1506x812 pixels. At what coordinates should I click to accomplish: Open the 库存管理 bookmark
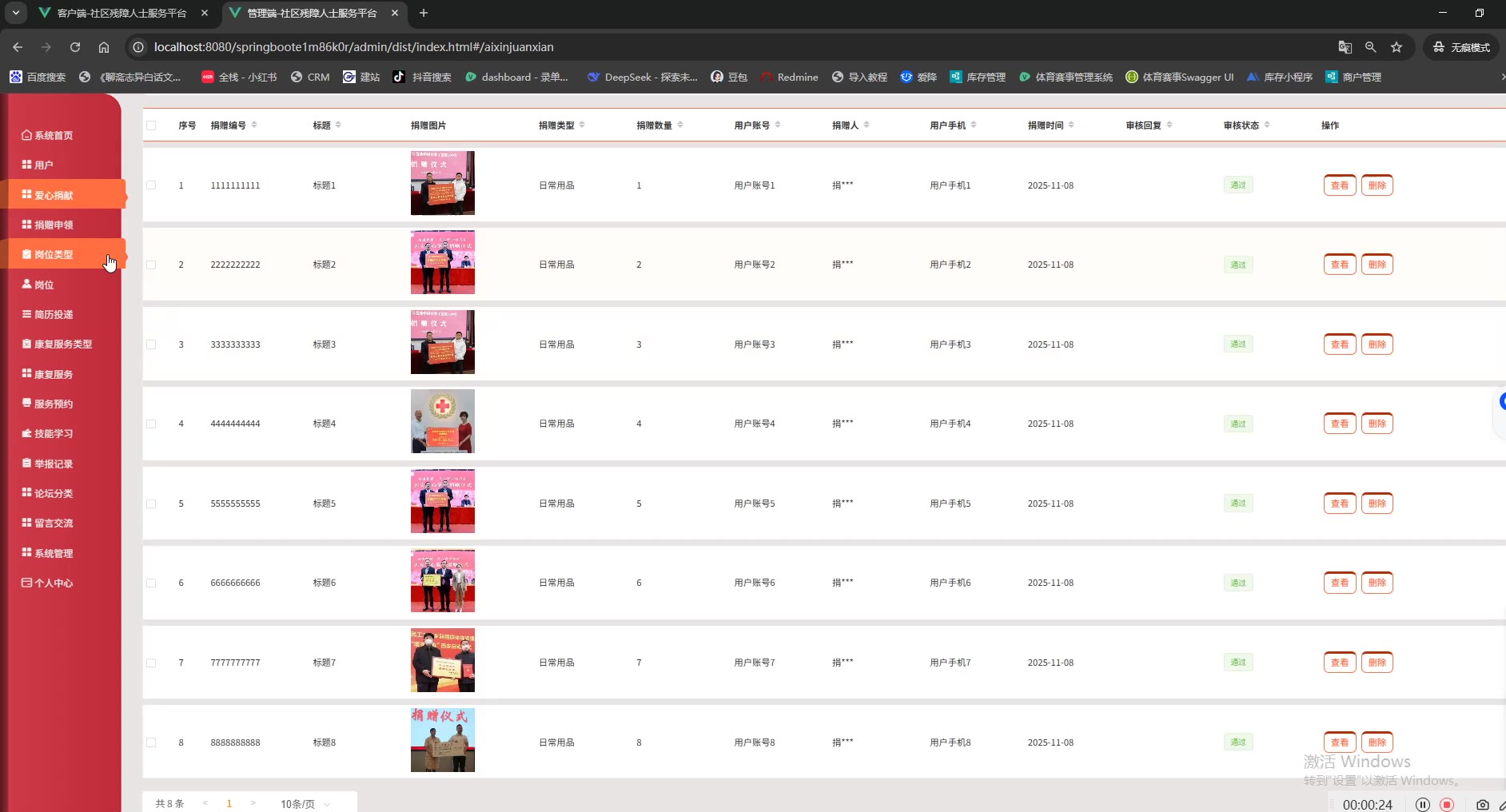point(978,77)
